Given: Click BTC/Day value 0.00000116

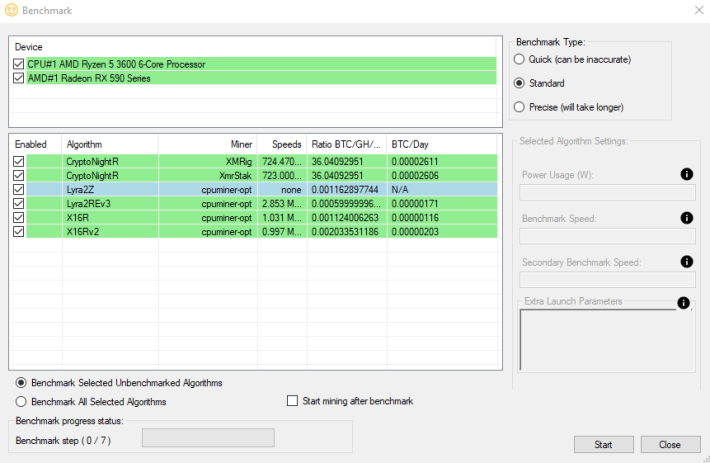Looking at the screenshot, I should pos(415,218).
